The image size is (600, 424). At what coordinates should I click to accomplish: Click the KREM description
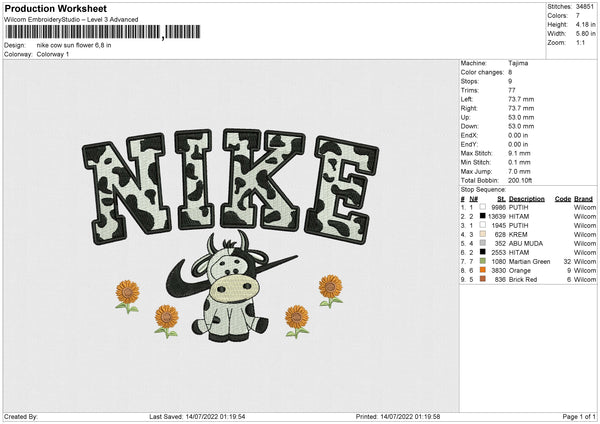pos(518,235)
